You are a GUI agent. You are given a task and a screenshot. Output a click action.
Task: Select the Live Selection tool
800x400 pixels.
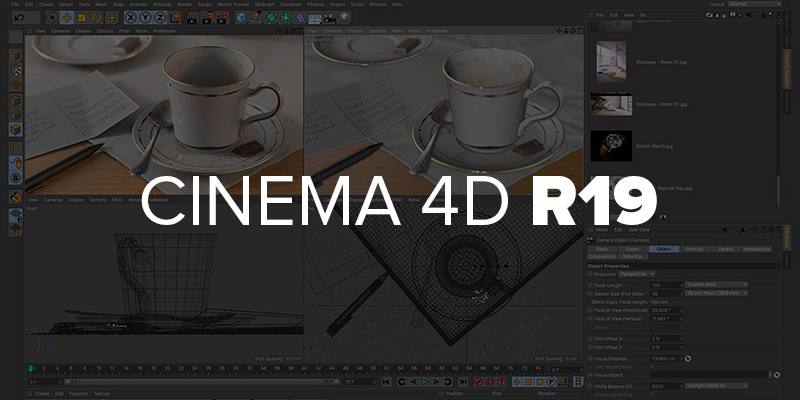tap(52, 18)
